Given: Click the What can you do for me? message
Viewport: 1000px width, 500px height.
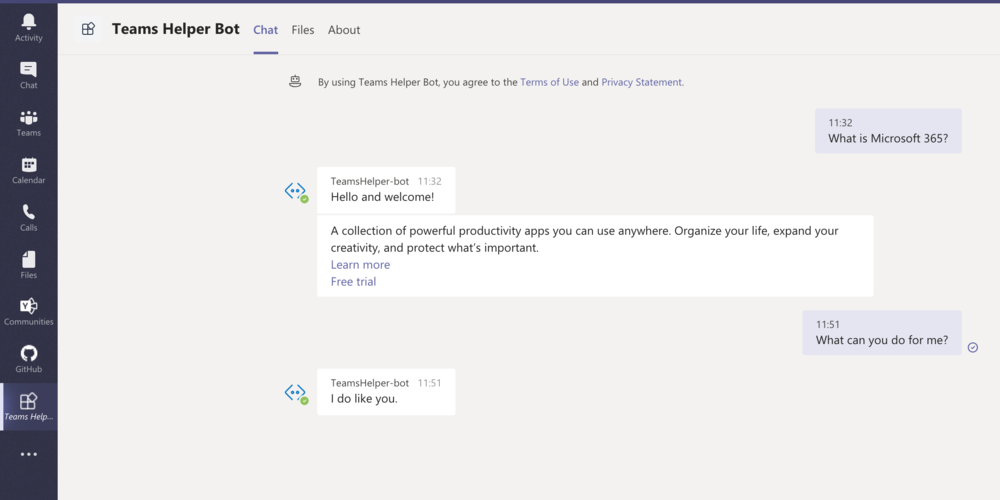Looking at the screenshot, I should point(882,332).
